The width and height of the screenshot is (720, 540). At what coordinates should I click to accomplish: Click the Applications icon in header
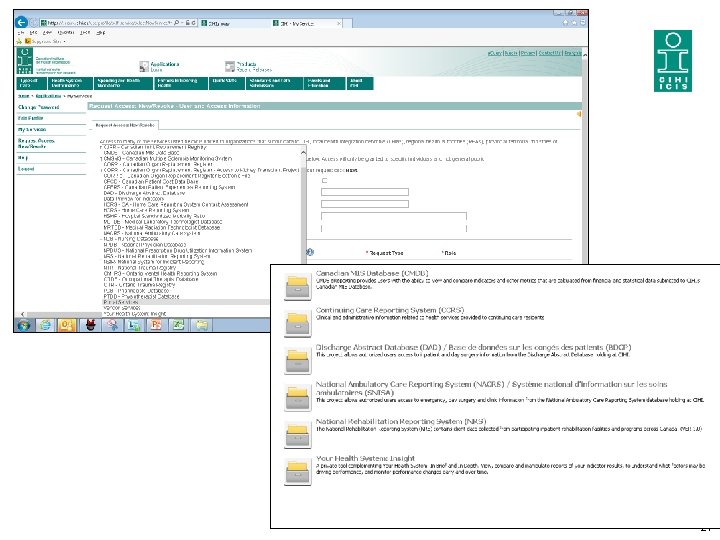[143, 67]
